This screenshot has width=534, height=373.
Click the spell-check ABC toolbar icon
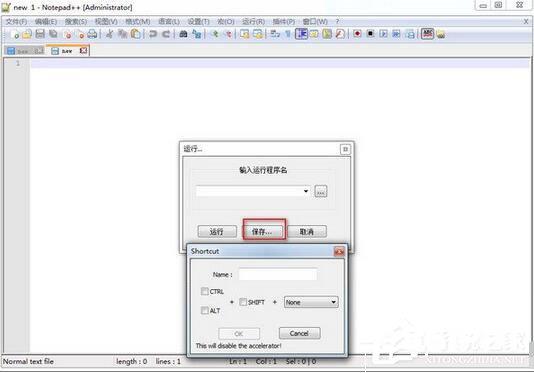click(427, 34)
